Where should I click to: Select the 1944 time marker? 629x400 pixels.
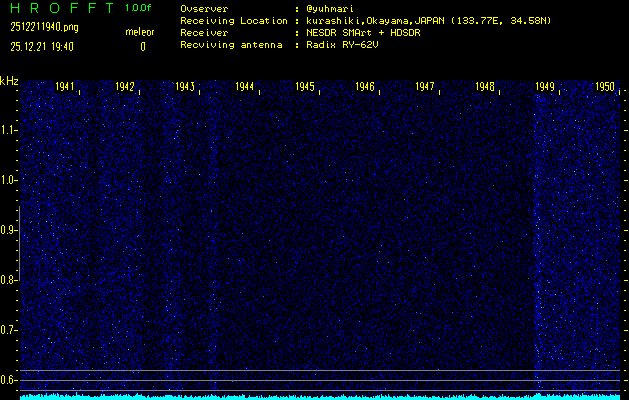point(245,88)
